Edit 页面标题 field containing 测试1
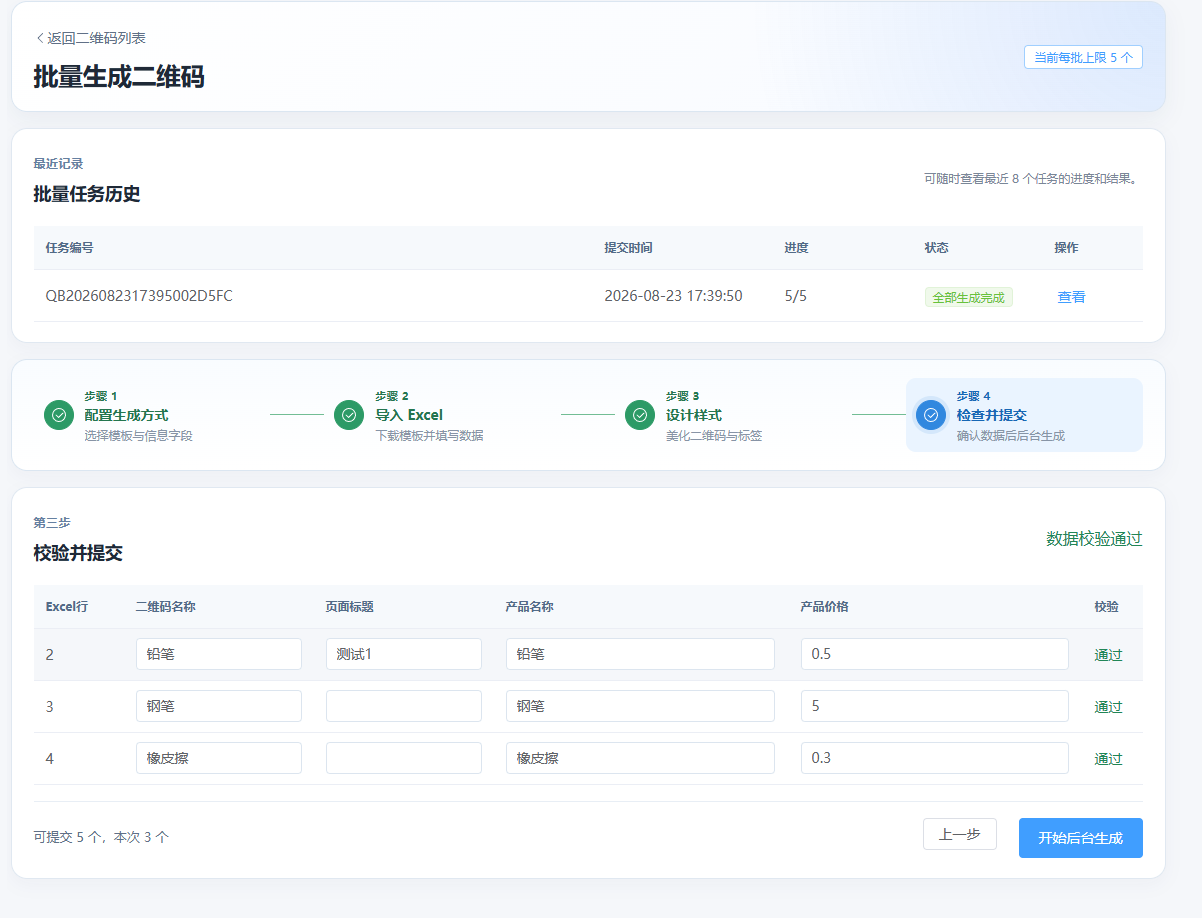 click(404, 654)
